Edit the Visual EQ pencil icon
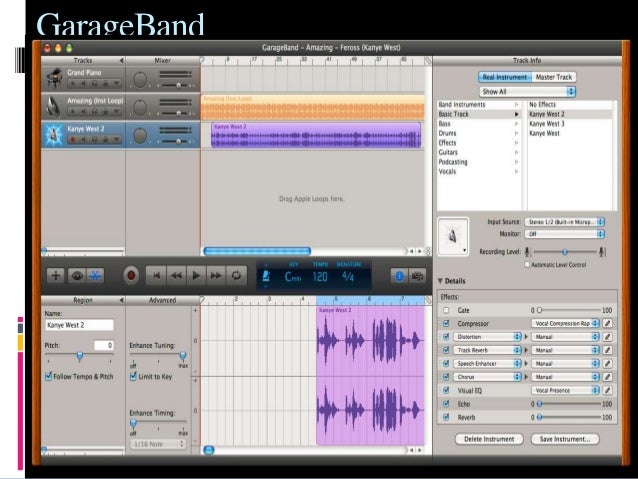Screen dimensions: 638x479 tap(607, 390)
